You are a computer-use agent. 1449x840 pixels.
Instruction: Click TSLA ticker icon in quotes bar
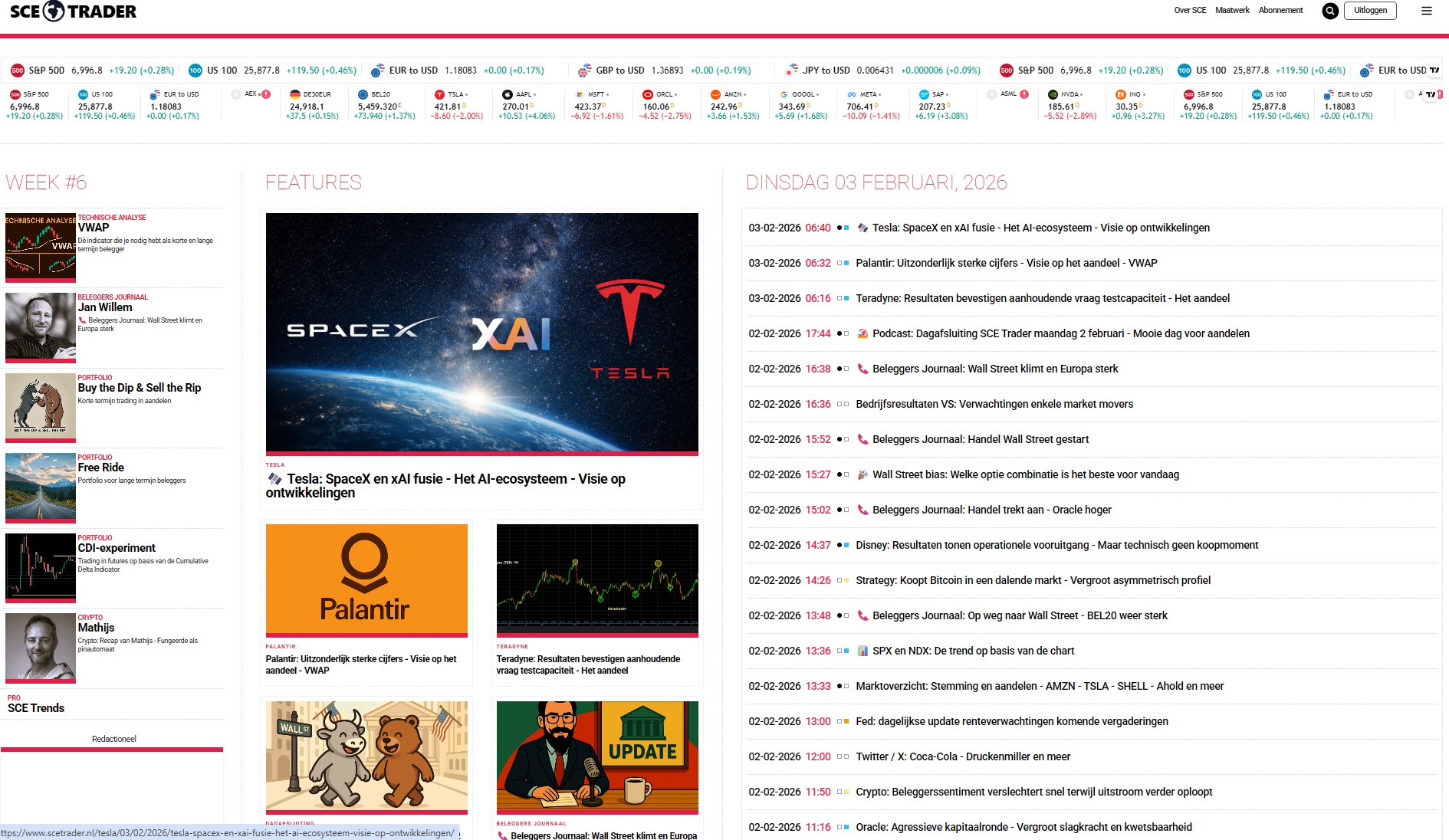(439, 94)
